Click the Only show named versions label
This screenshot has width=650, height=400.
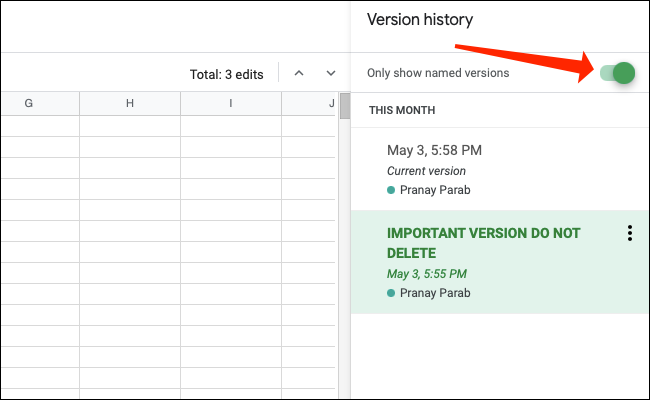438,73
